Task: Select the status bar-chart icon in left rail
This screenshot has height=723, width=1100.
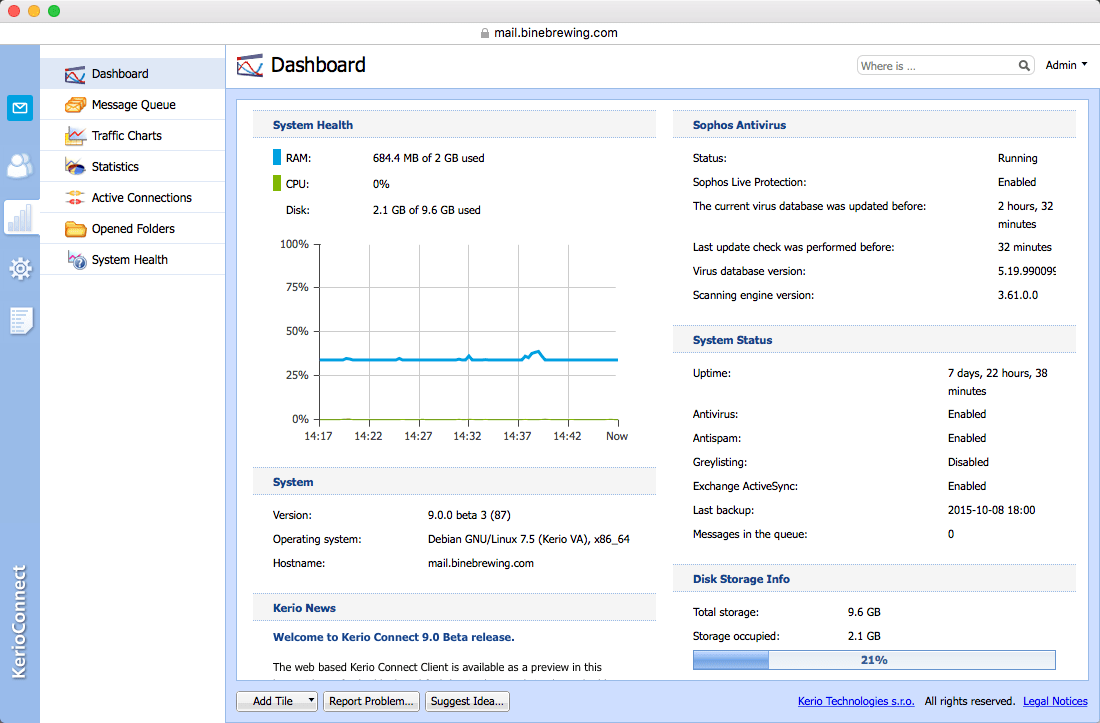Action: point(20,217)
